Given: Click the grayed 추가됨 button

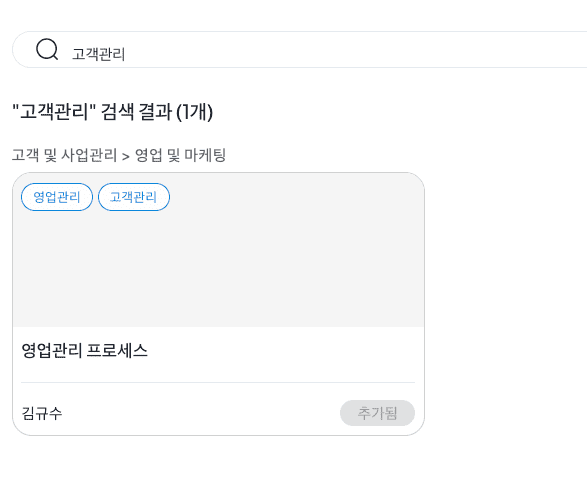Looking at the screenshot, I should [x=377, y=413].
